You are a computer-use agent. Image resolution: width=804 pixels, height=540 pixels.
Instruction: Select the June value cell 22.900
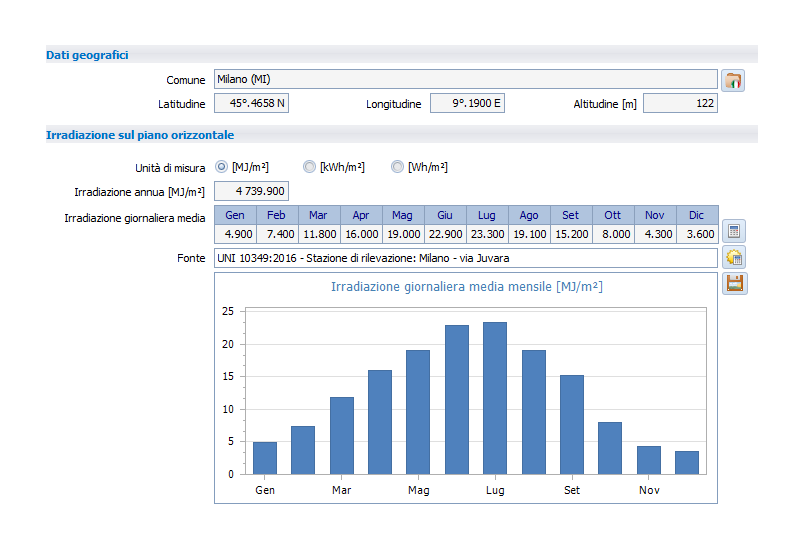point(445,234)
